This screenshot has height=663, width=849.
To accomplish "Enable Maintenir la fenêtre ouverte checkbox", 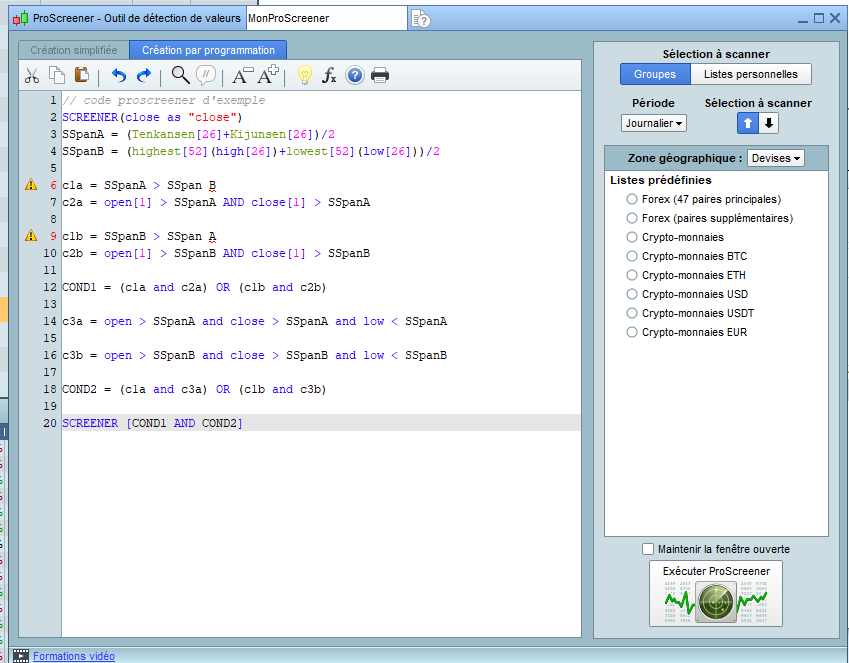I will point(648,549).
